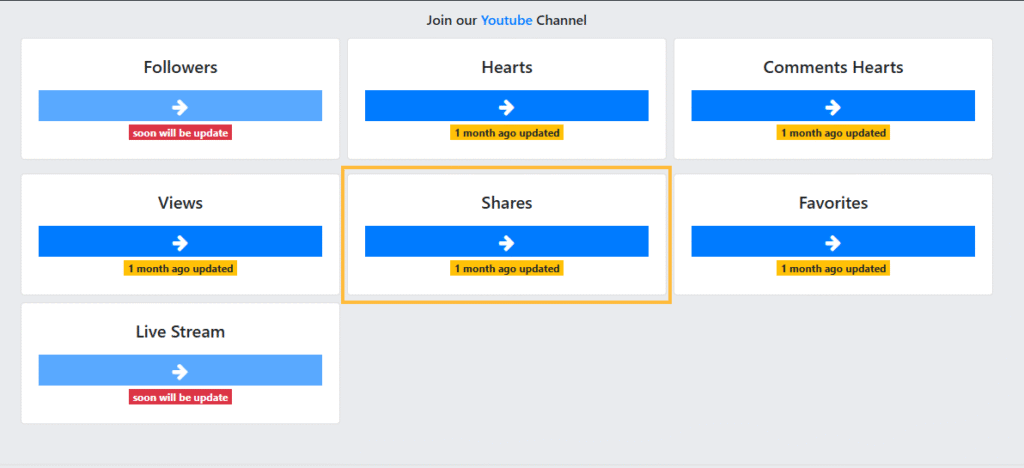Open Live Stream via its arrow
Viewport: 1024px width, 468px height.
pyautogui.click(x=180, y=371)
